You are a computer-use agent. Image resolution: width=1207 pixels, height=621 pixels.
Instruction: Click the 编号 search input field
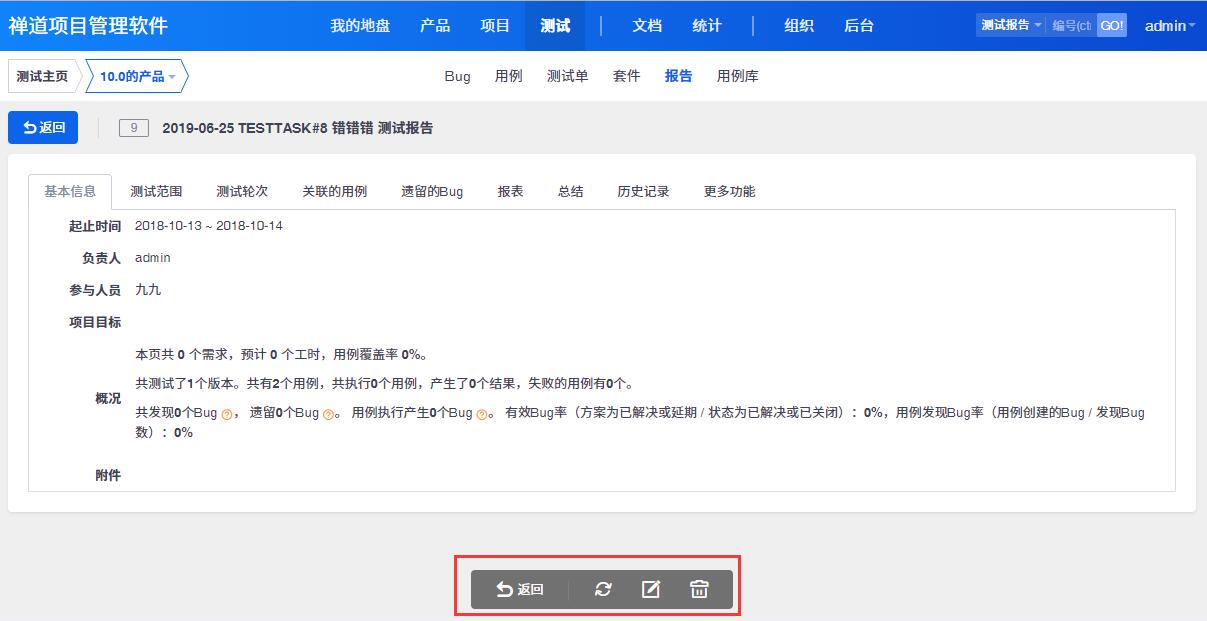(x=1071, y=25)
